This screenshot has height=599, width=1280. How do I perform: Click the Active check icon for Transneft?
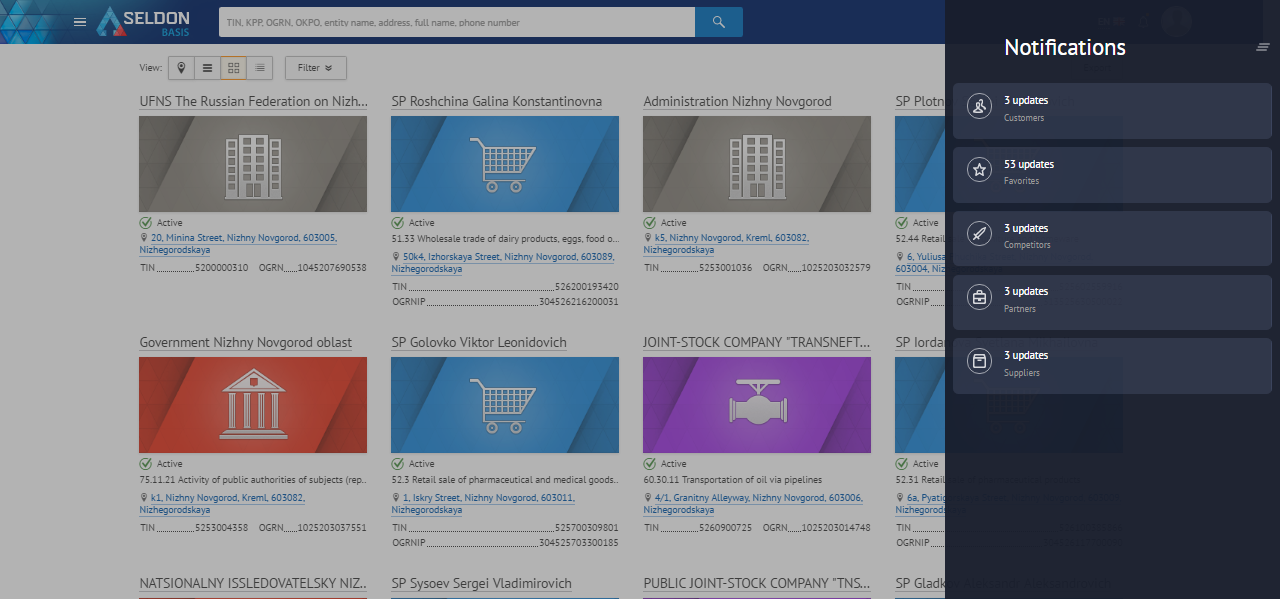coord(650,464)
